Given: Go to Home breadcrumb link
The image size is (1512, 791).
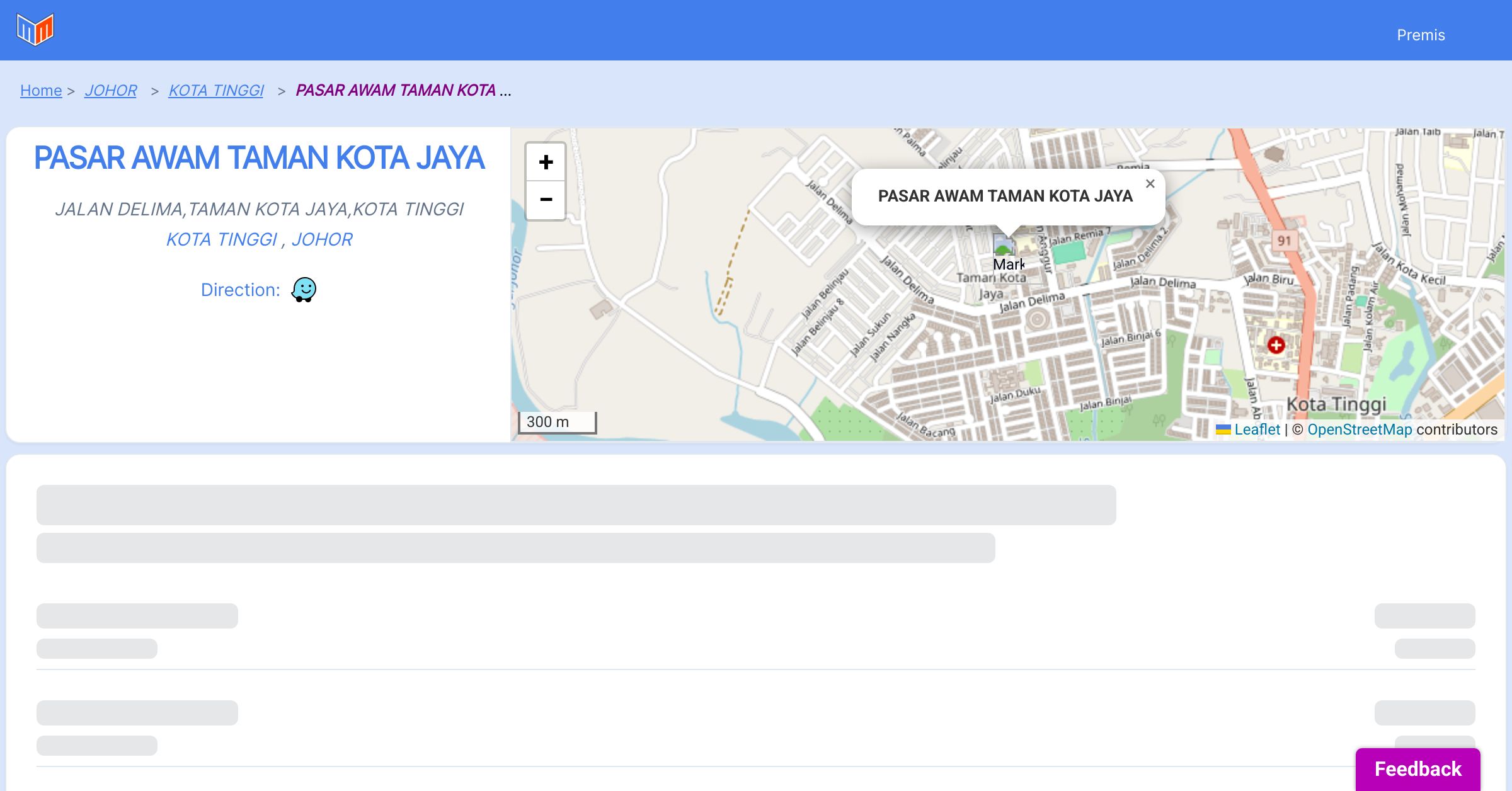Looking at the screenshot, I should (x=41, y=91).
